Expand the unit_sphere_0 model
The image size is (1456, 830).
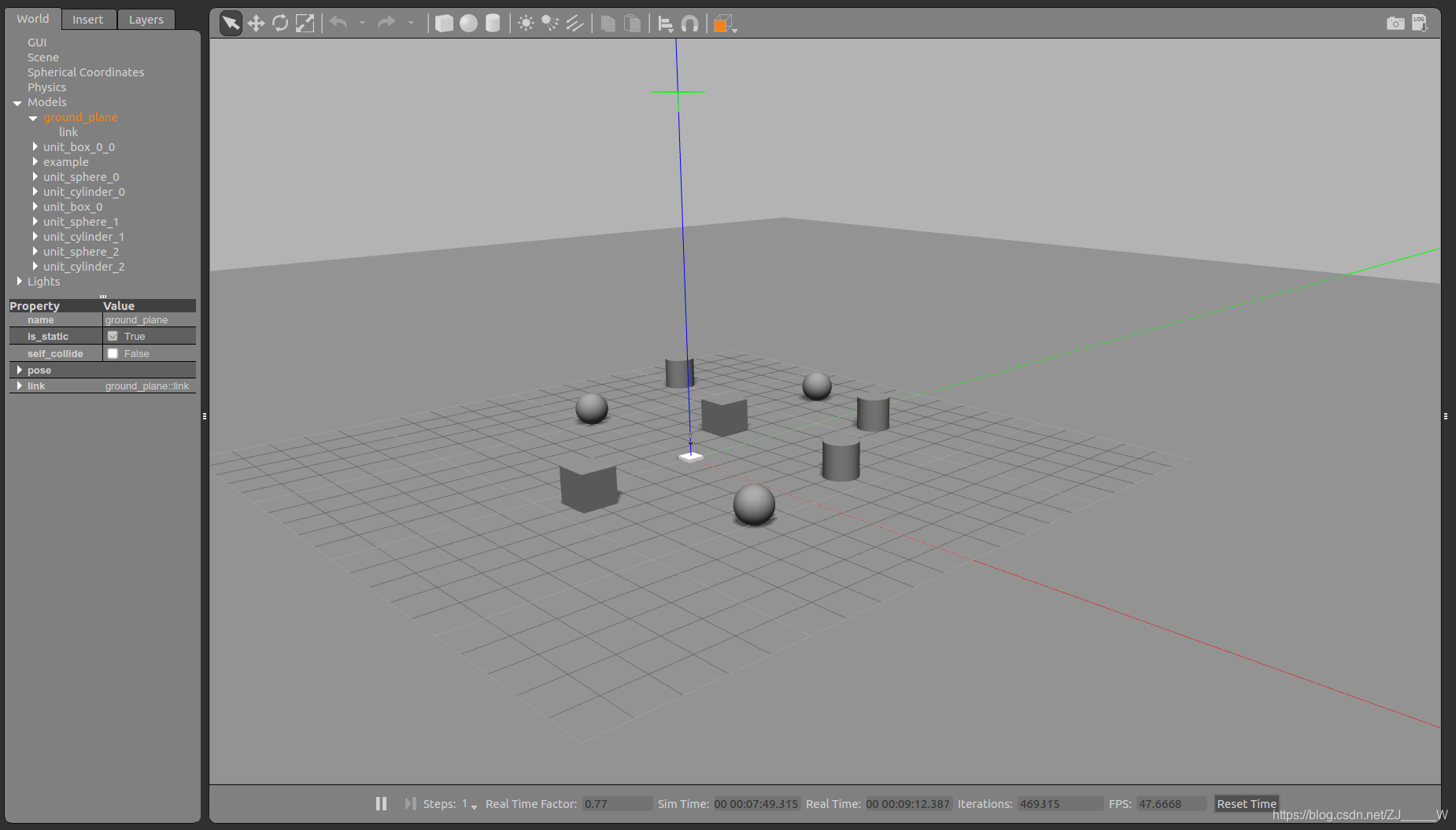35,177
